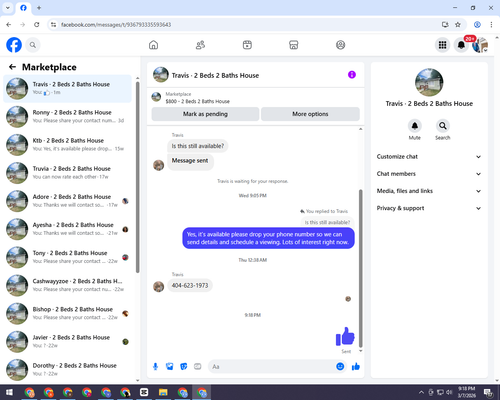Expand Media, files and links section
Viewport: 500px width, 400px height.
point(429,191)
